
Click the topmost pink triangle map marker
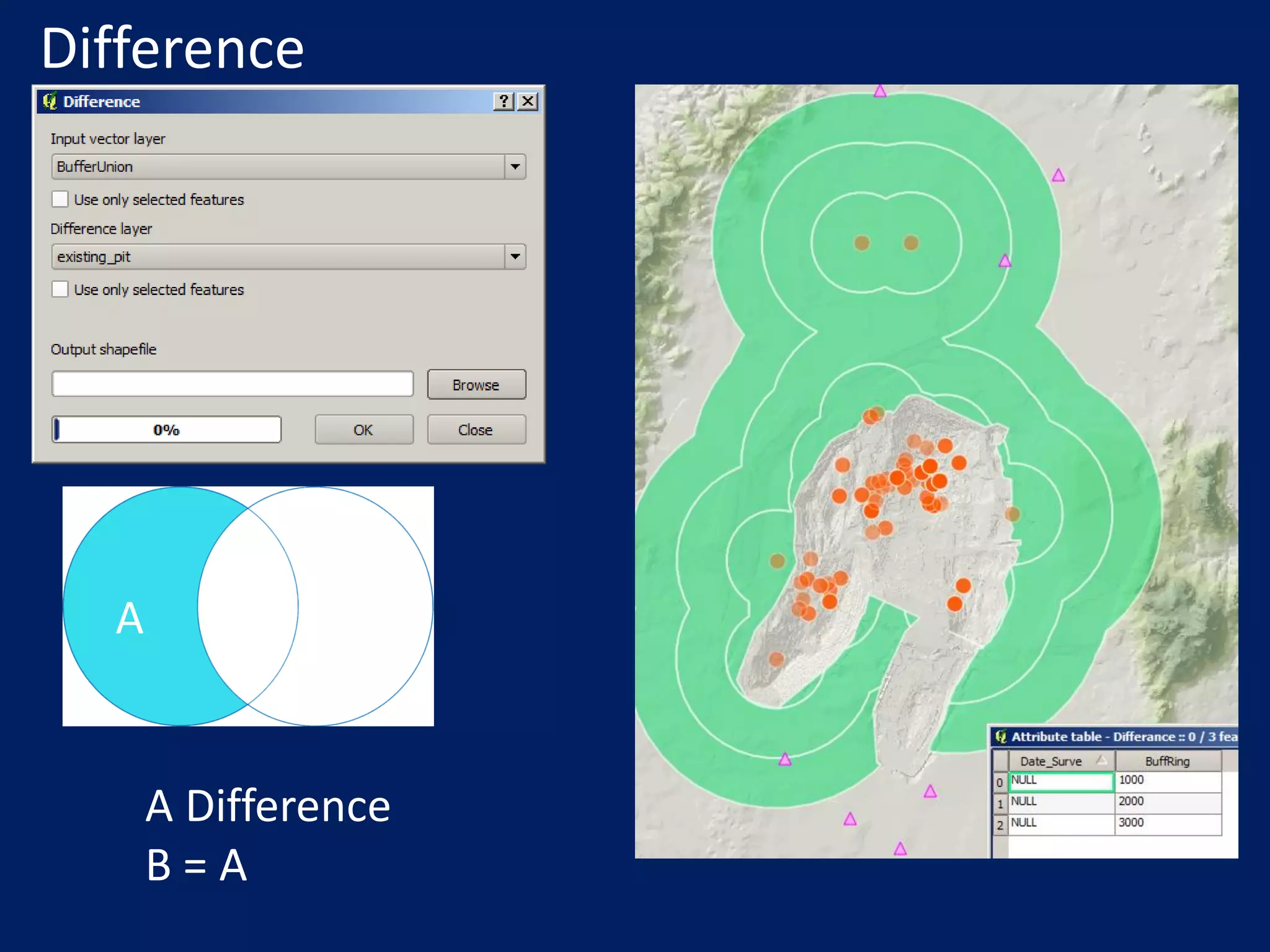click(x=880, y=92)
